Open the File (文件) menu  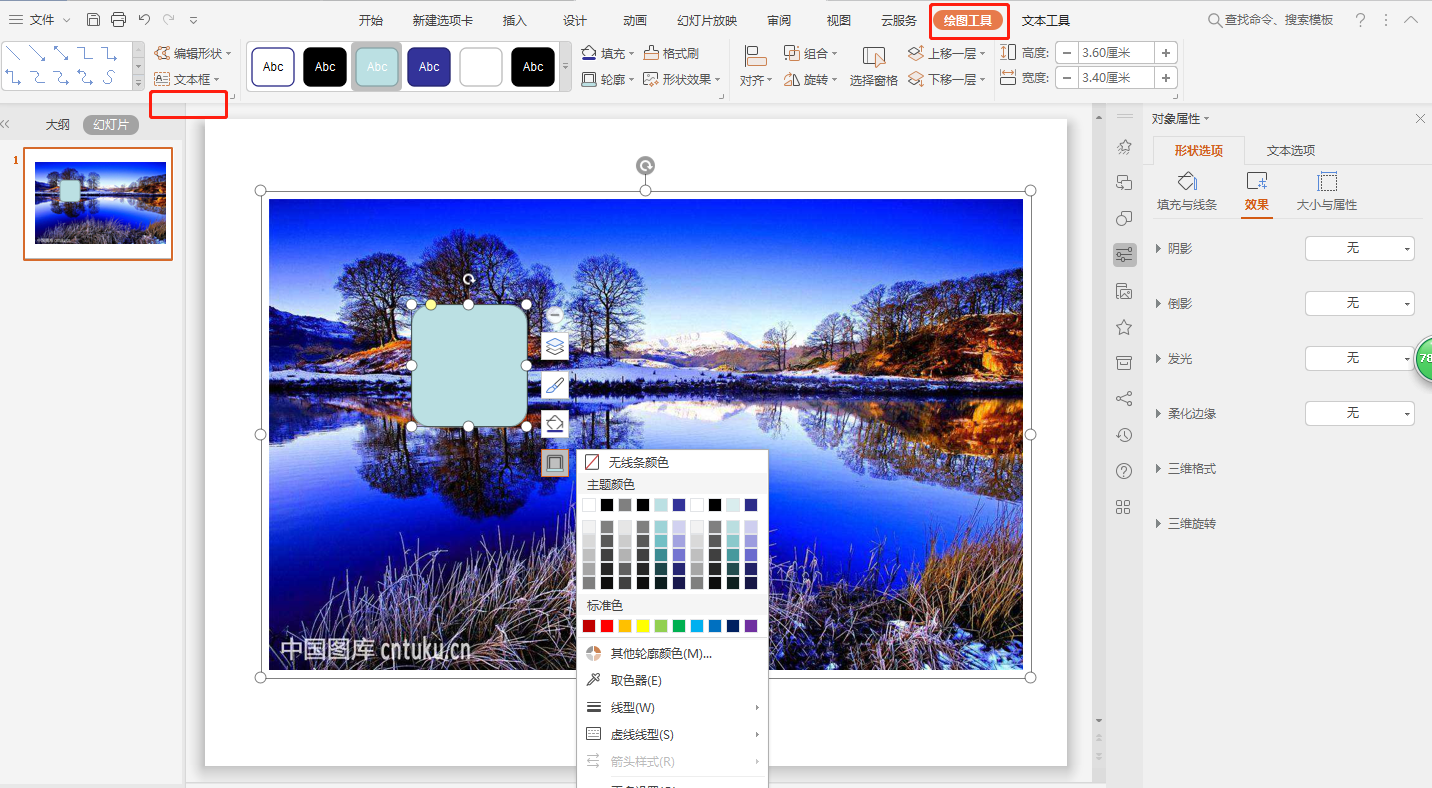pos(40,20)
